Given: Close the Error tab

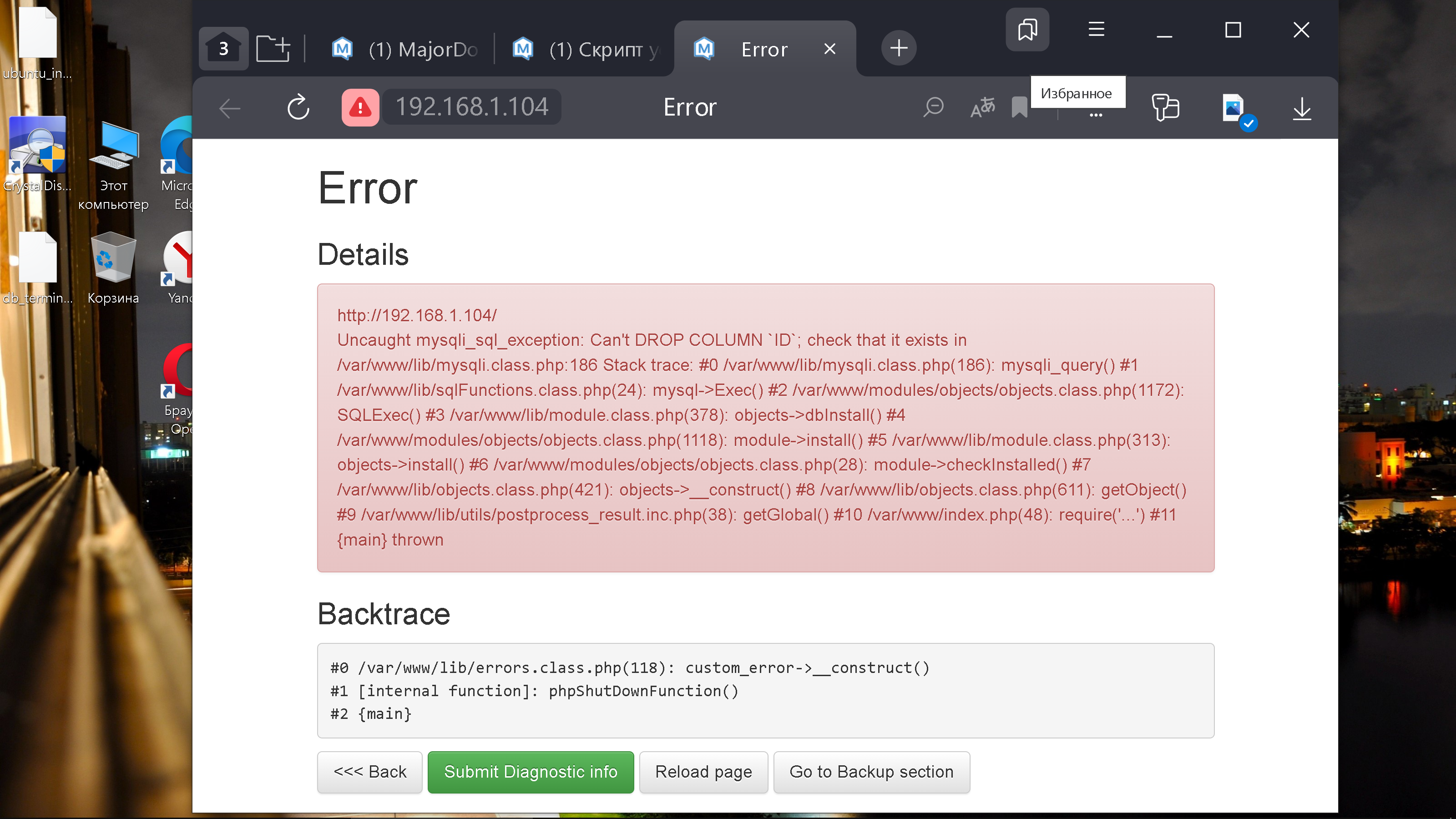Looking at the screenshot, I should pos(829,49).
